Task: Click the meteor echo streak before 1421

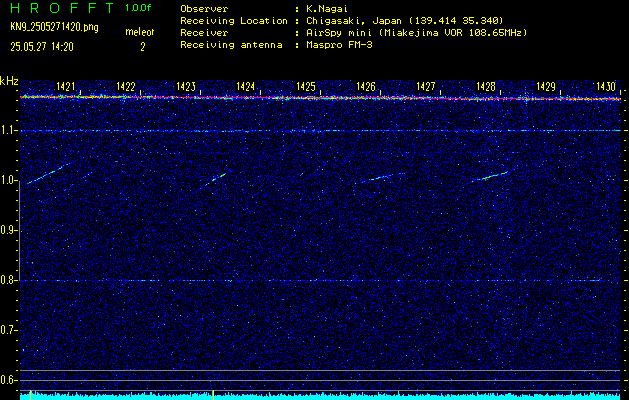Action: pos(48,173)
